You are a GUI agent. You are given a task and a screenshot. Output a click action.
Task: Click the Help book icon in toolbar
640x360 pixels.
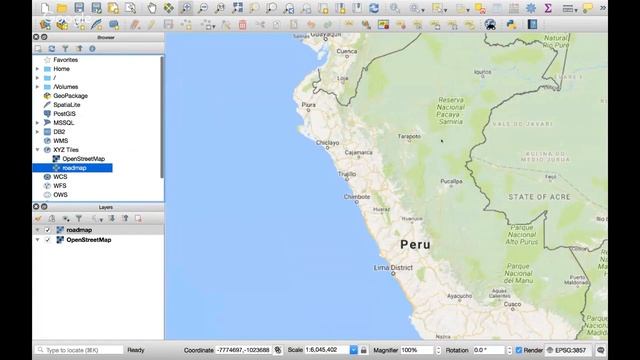(532, 24)
